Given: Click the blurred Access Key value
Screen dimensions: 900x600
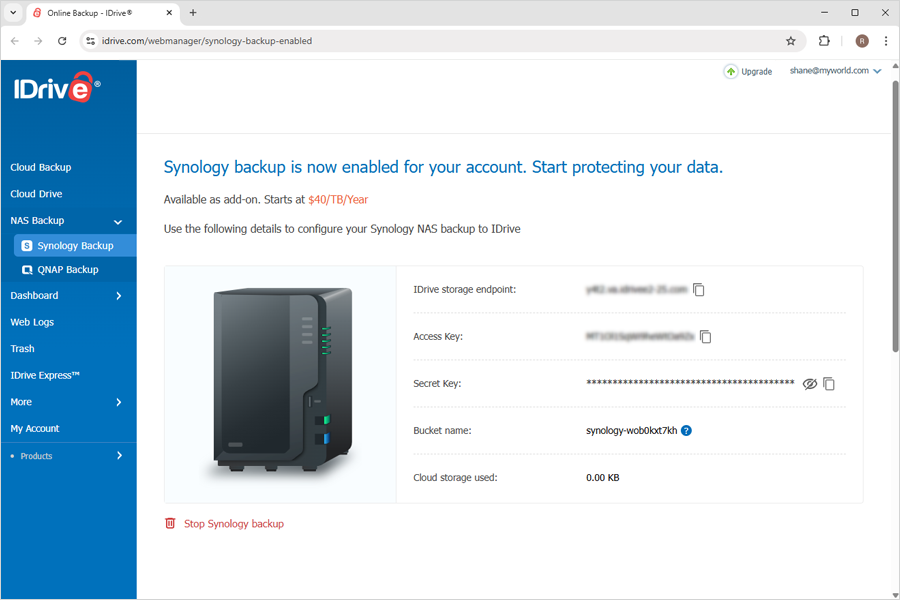Looking at the screenshot, I should coord(640,336).
